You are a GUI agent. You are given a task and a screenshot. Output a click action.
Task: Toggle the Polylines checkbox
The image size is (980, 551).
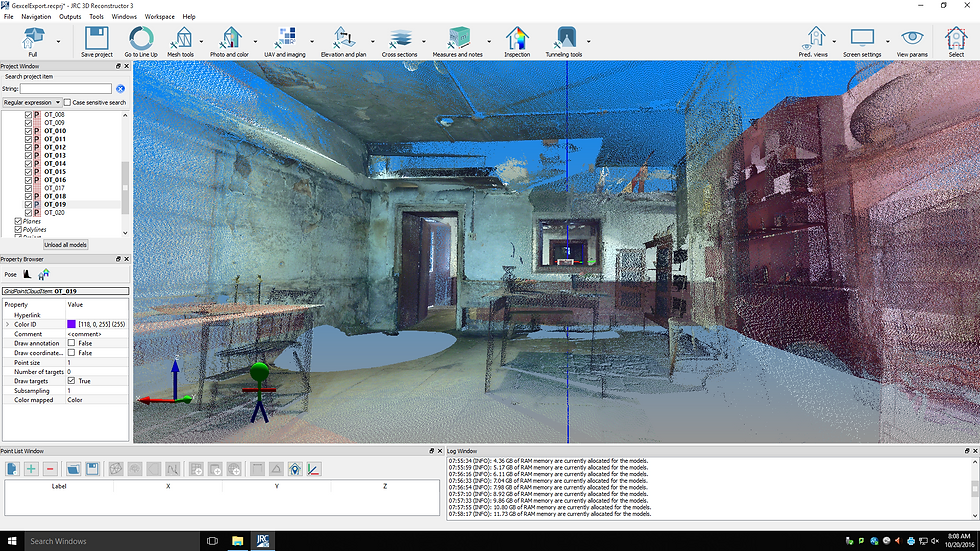click(18, 229)
